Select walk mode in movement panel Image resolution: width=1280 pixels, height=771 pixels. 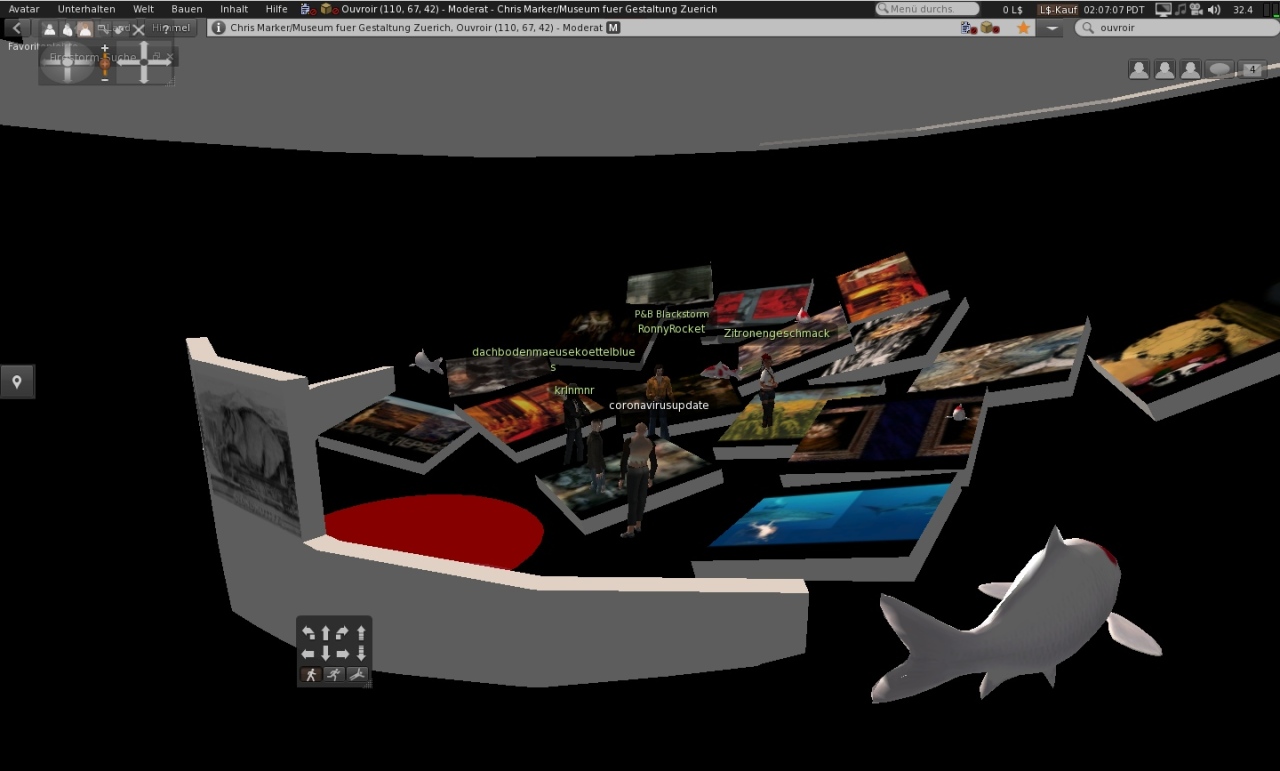click(x=311, y=674)
